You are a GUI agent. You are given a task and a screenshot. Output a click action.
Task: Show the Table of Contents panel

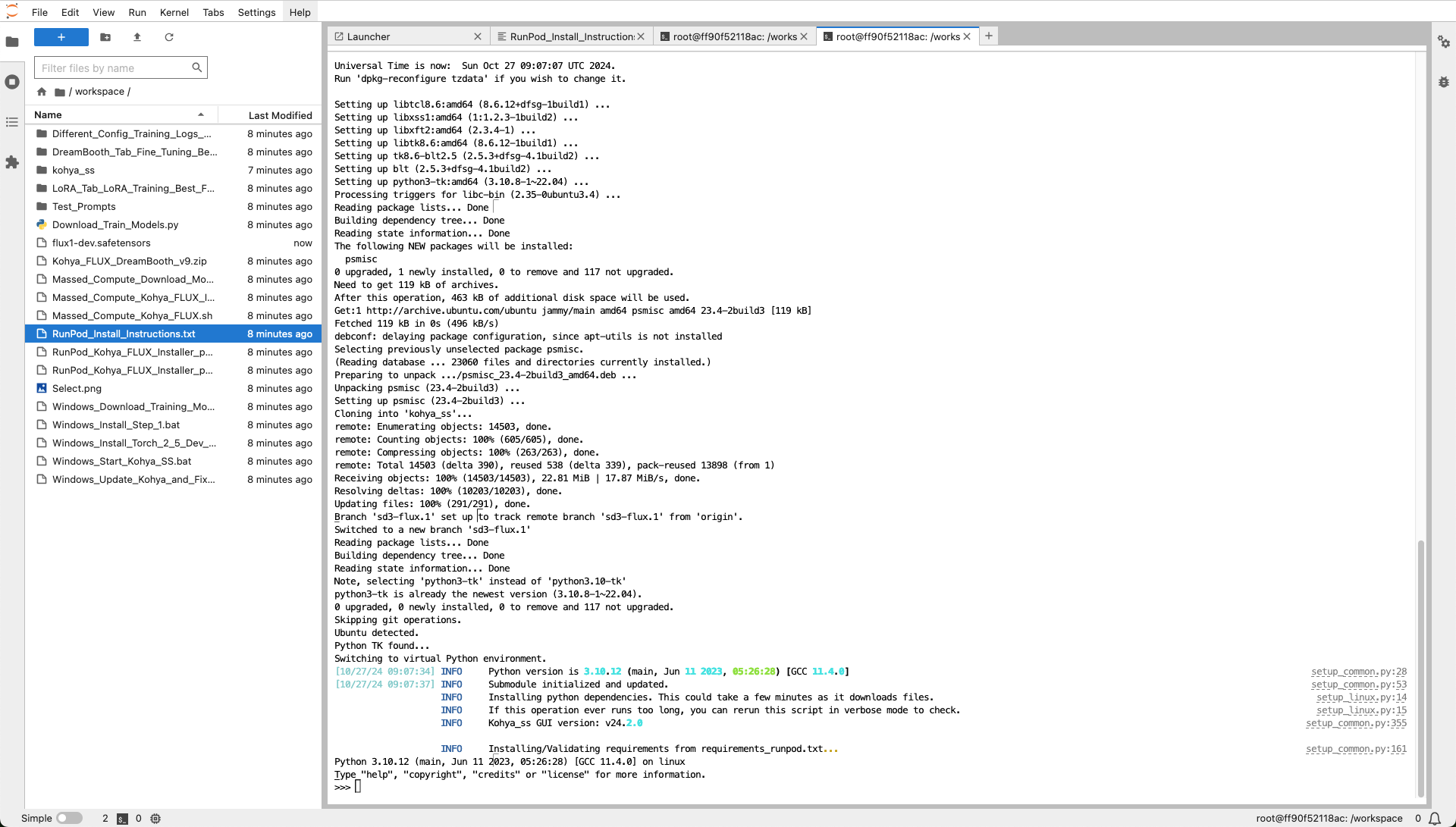coord(12,122)
